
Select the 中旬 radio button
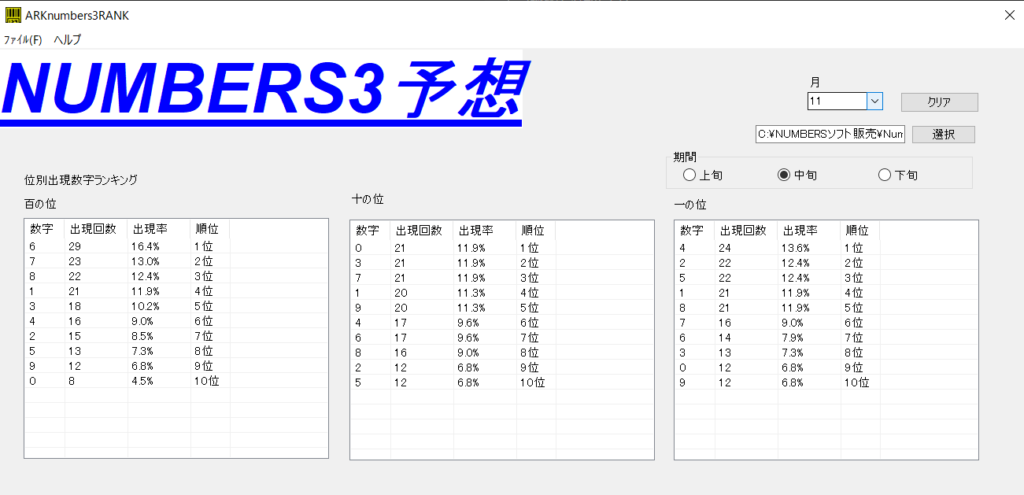point(784,175)
